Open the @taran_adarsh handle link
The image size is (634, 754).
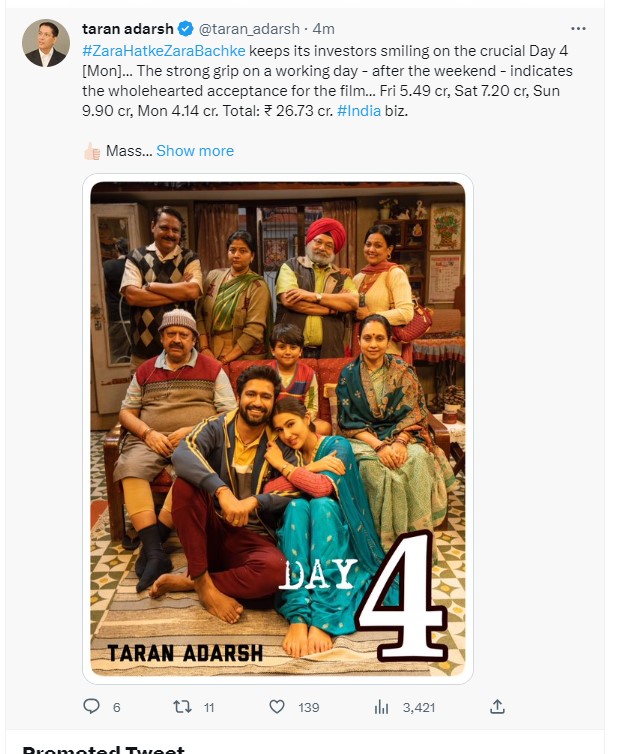click(249, 29)
